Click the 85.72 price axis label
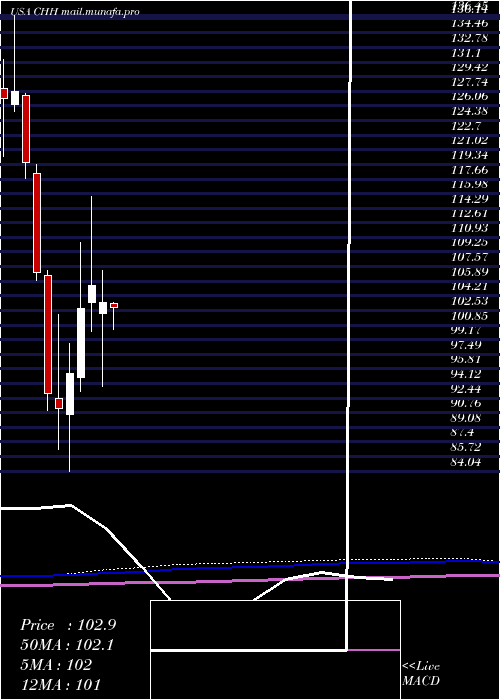 (466, 447)
